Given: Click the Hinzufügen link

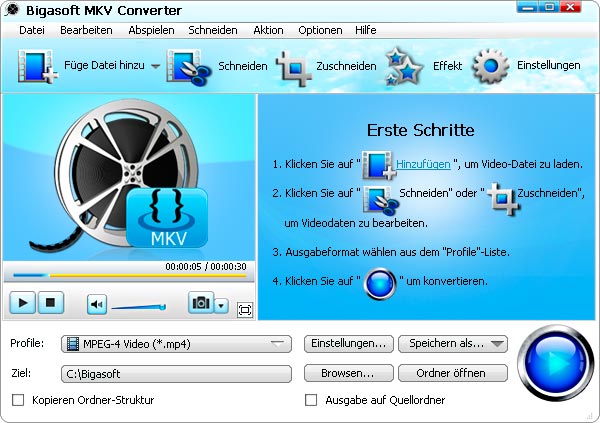Looking at the screenshot, I should coord(423,164).
